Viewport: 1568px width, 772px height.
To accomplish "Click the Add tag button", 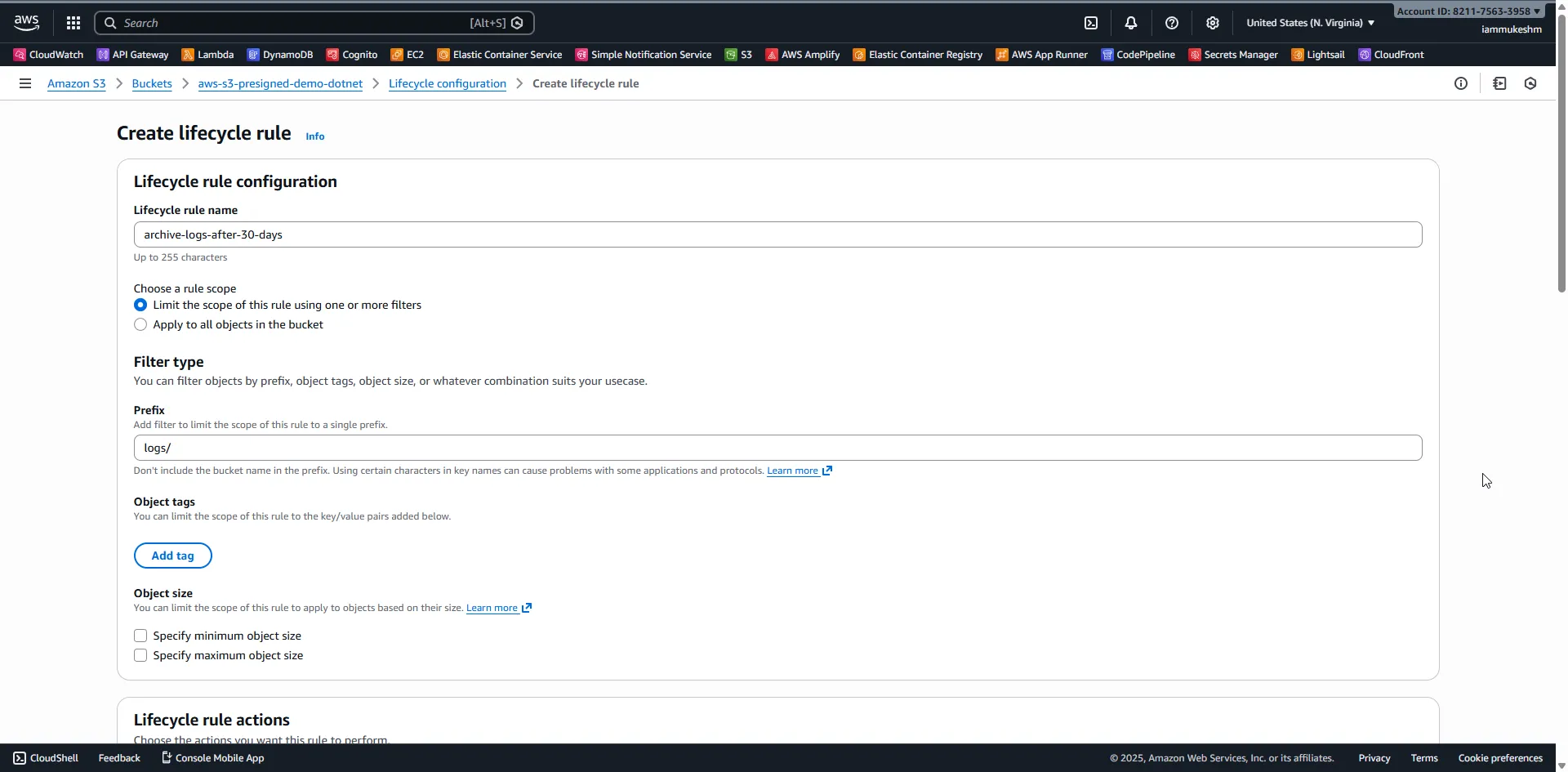I will point(172,556).
